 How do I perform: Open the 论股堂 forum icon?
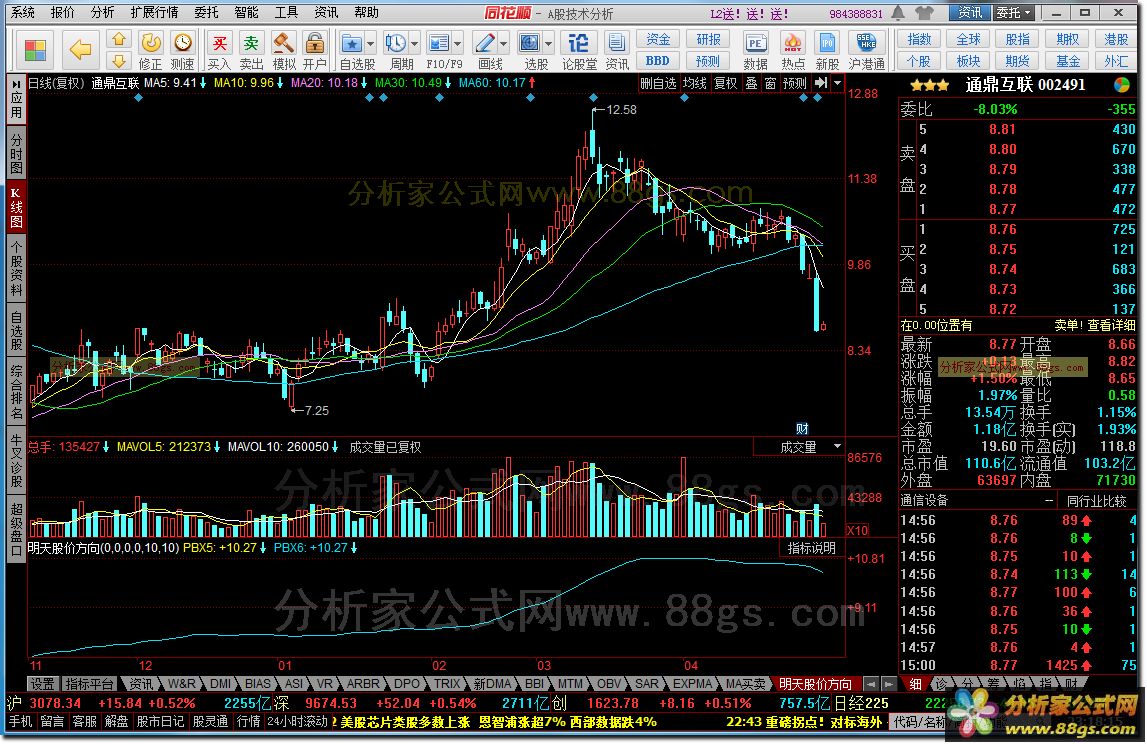(x=579, y=51)
